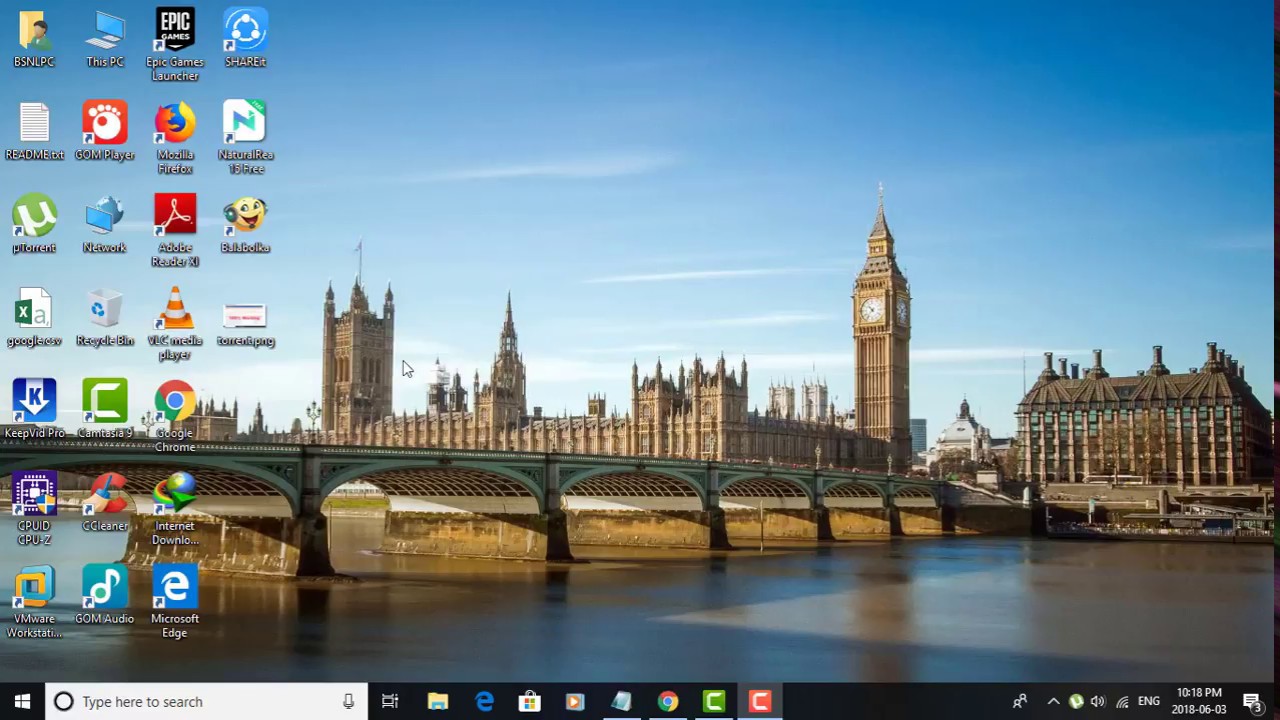
Task: Open Task View from taskbar
Action: pyautogui.click(x=390, y=702)
